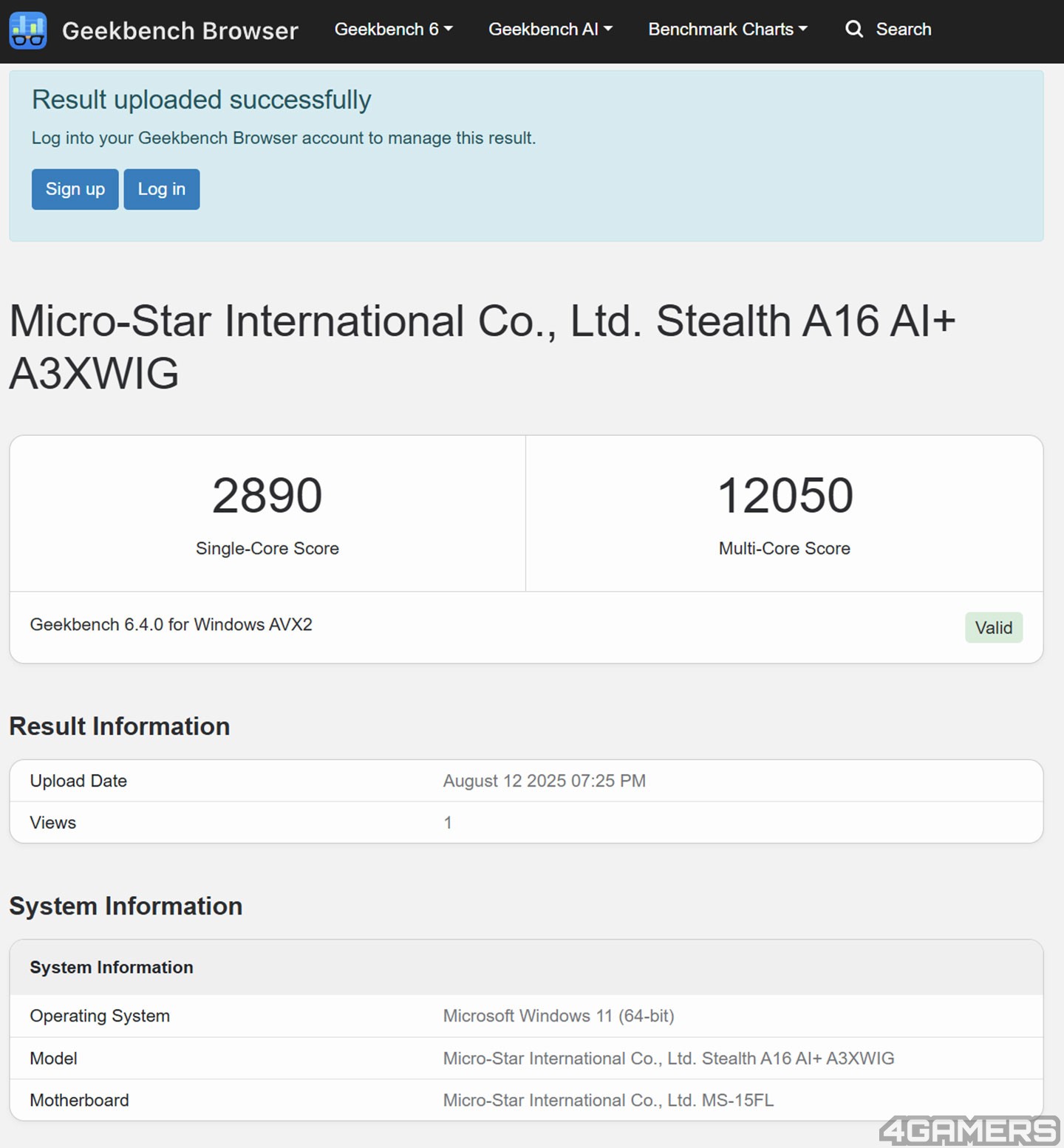Click the Log in button
Viewport: 1064px width, 1148px height.
pos(162,189)
